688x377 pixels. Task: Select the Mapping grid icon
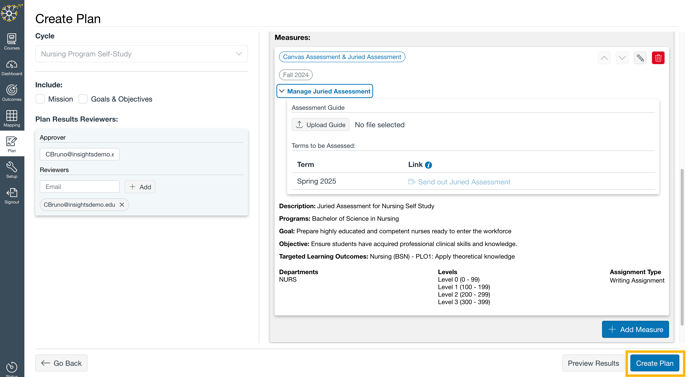[x=12, y=118]
